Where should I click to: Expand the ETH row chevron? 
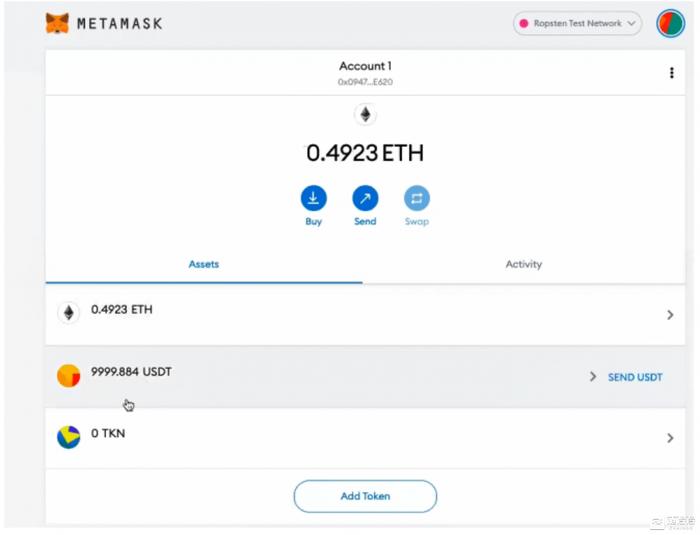tap(670, 315)
